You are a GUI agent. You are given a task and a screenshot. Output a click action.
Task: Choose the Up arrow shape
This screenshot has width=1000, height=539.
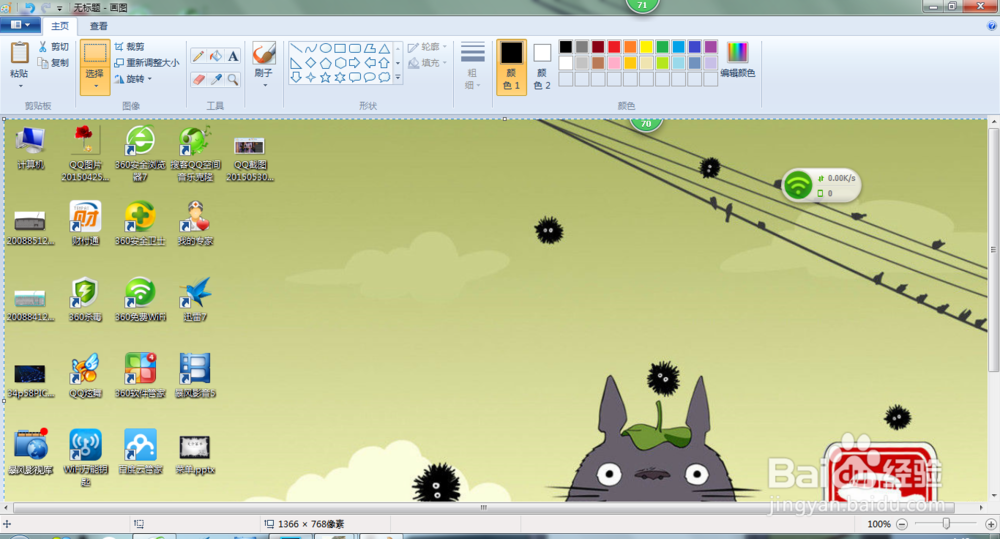pyautogui.click(x=384, y=63)
